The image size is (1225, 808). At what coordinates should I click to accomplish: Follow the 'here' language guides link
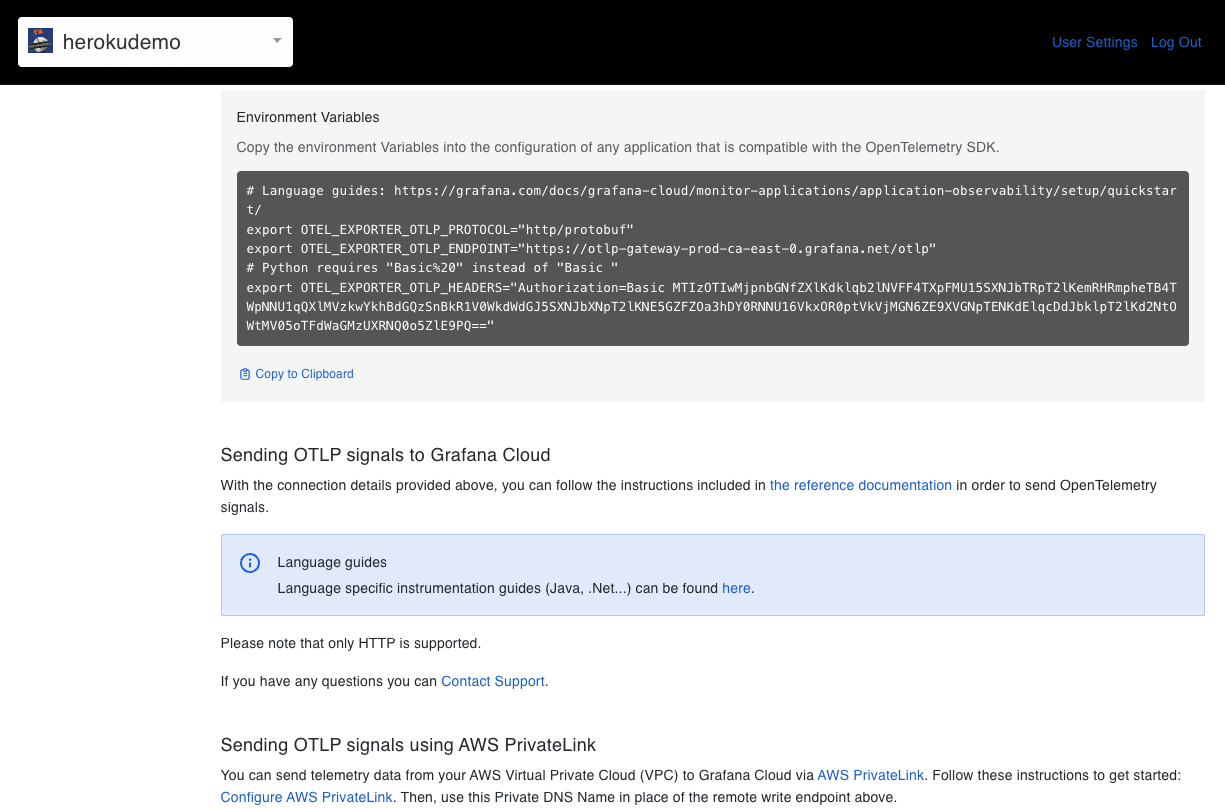[736, 588]
